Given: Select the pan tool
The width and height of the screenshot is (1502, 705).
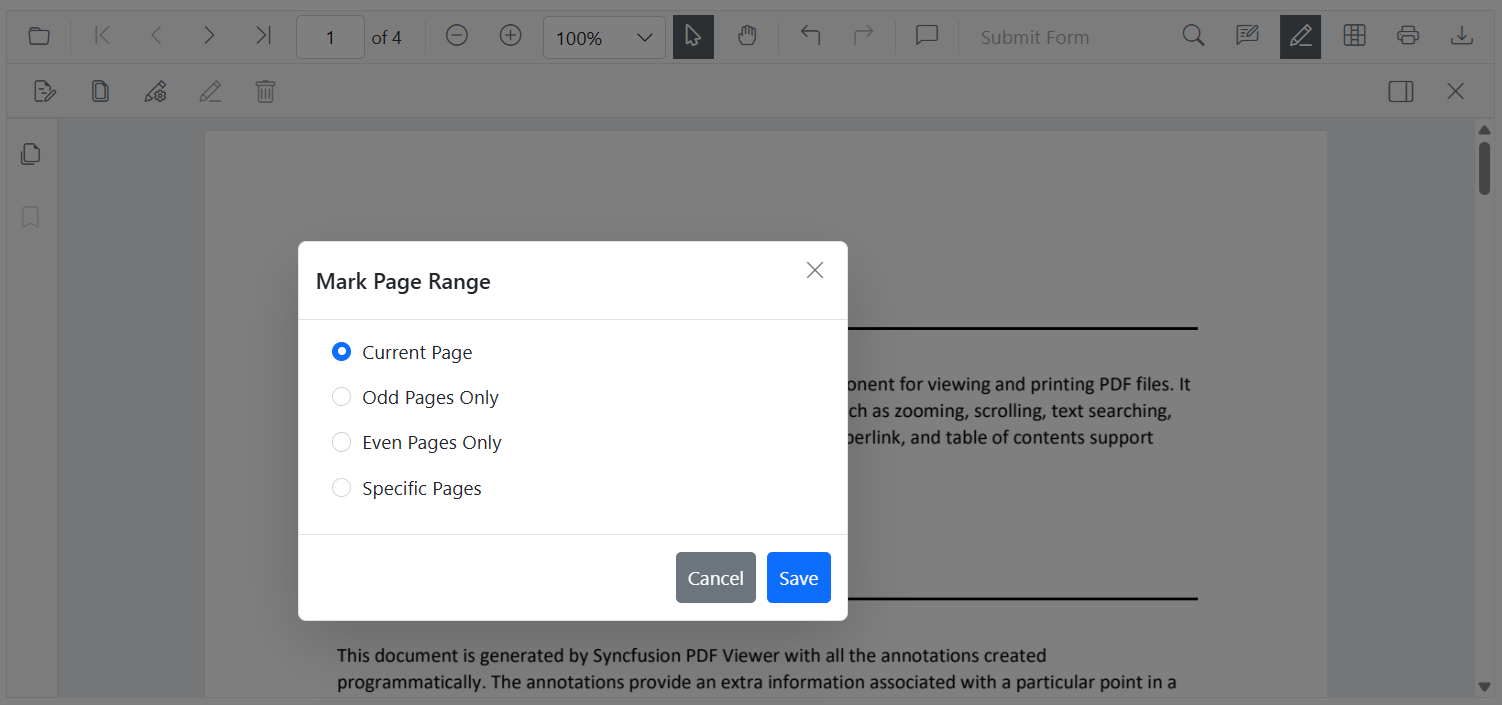Looking at the screenshot, I should coord(748,36).
